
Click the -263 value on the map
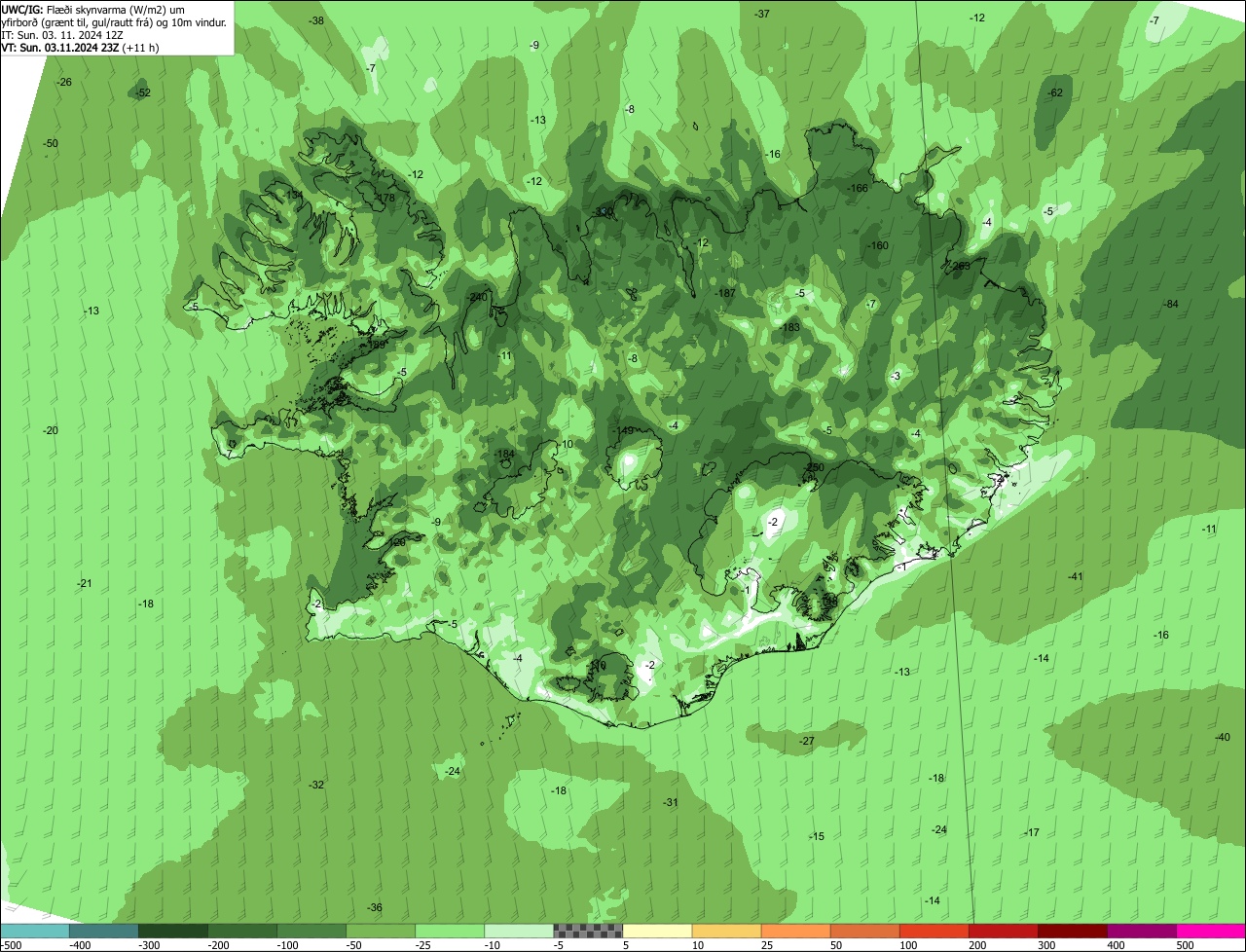(960, 266)
